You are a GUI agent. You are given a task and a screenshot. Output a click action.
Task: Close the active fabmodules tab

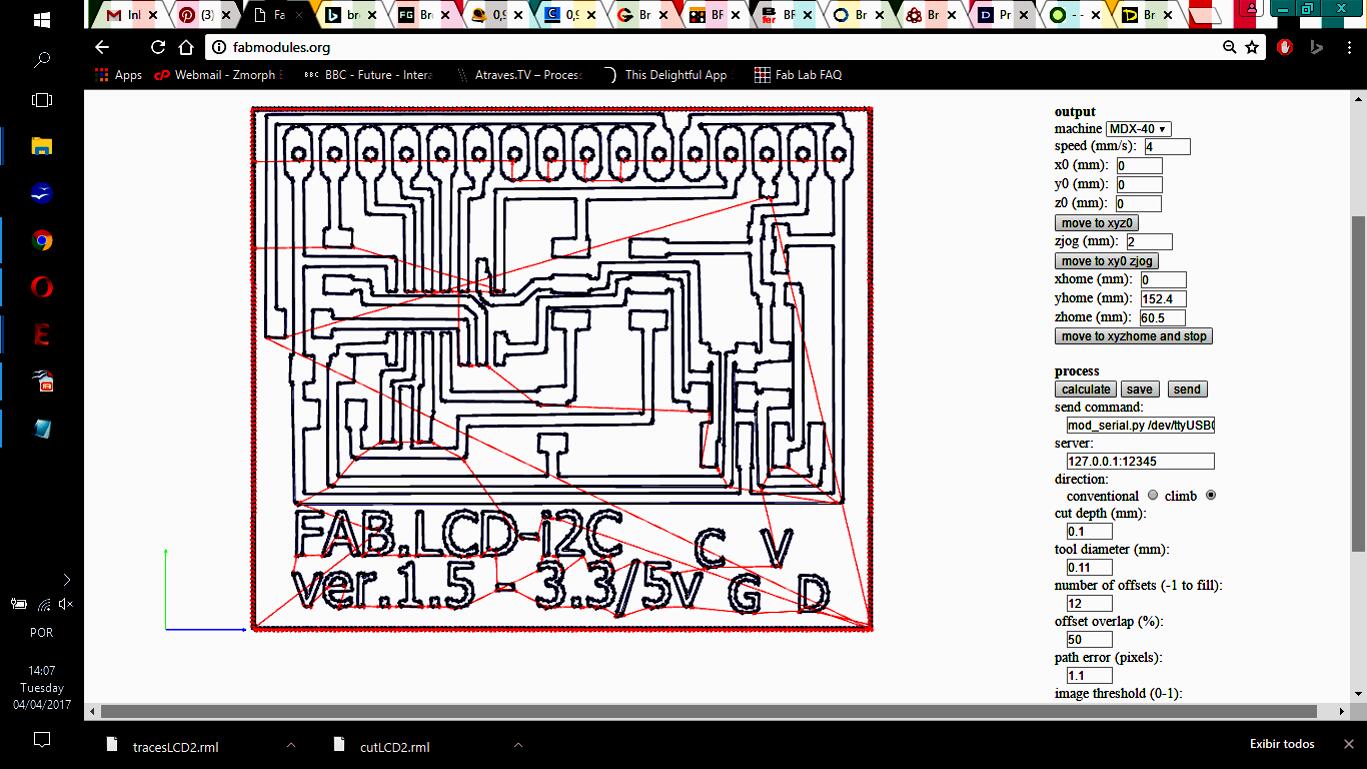[297, 15]
